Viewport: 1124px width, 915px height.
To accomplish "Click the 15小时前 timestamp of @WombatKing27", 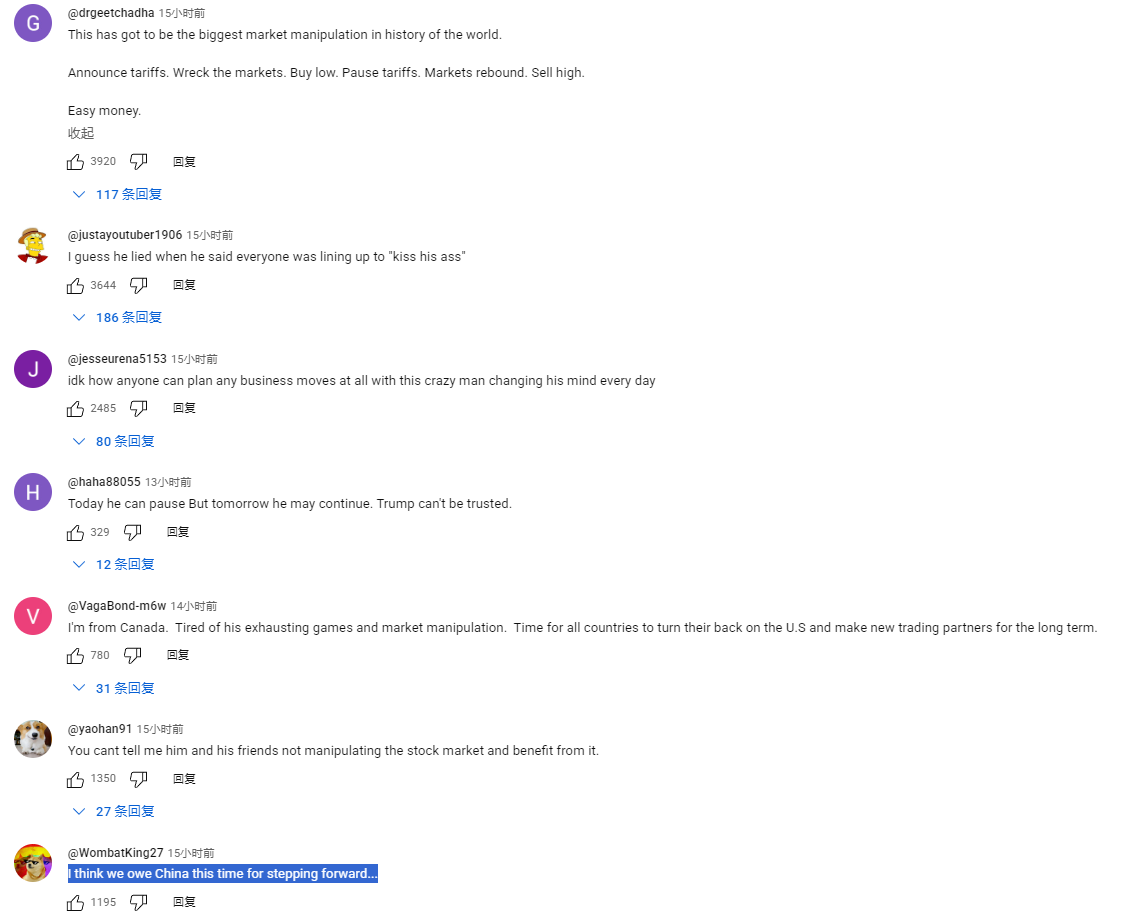I will (x=191, y=853).
